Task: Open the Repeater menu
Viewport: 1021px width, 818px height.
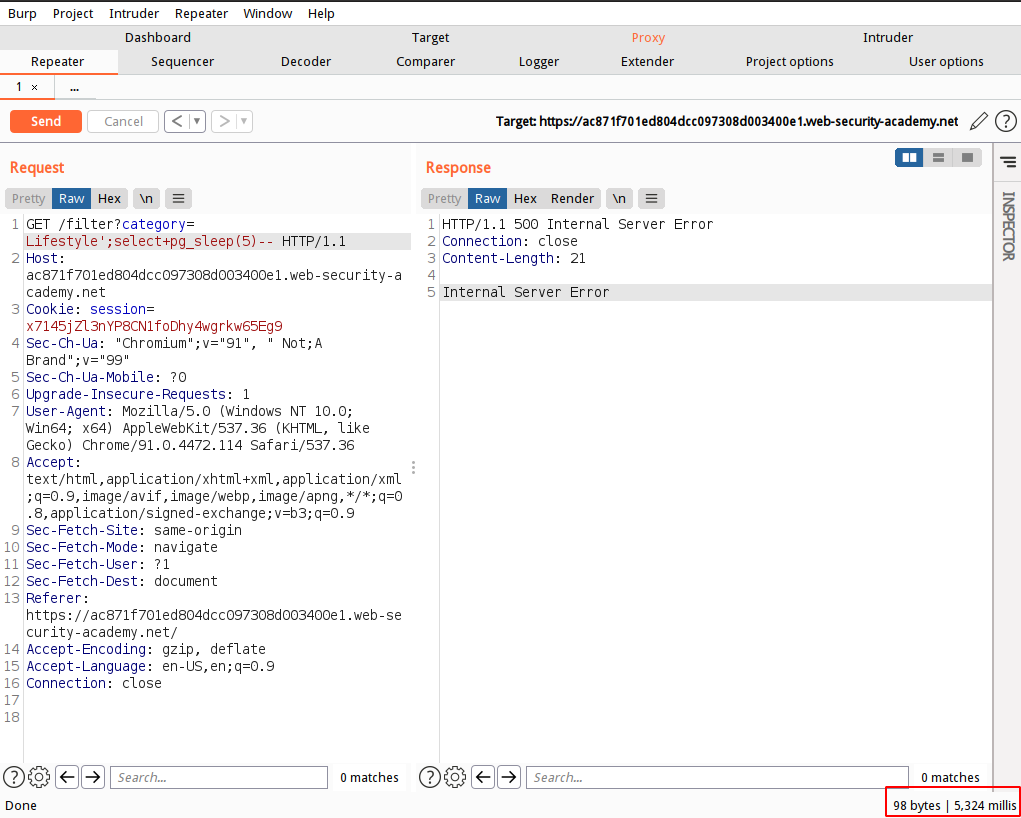Action: click(201, 14)
